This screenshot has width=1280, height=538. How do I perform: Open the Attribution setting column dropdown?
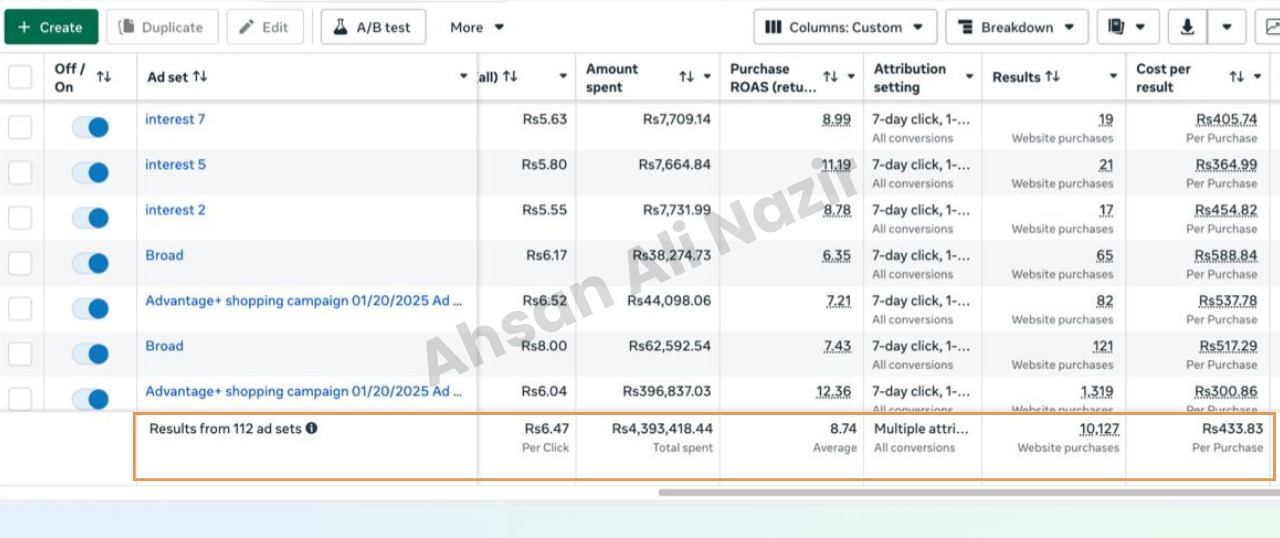point(969,77)
